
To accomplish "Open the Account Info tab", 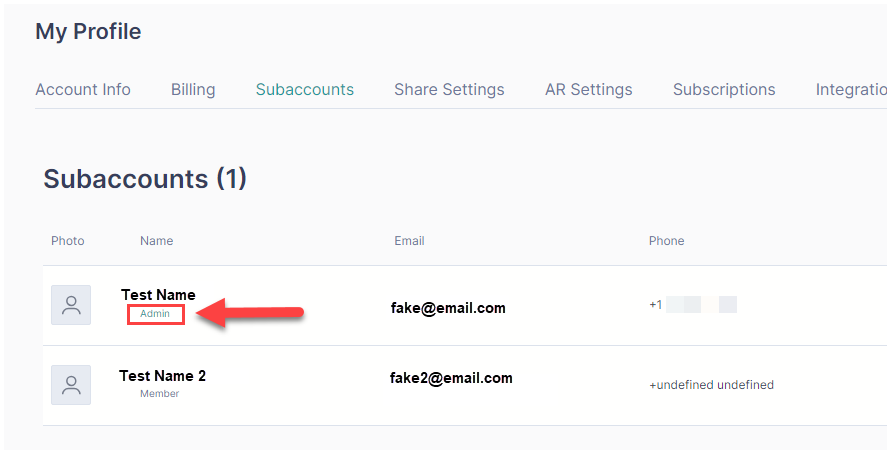I will tap(83, 89).
